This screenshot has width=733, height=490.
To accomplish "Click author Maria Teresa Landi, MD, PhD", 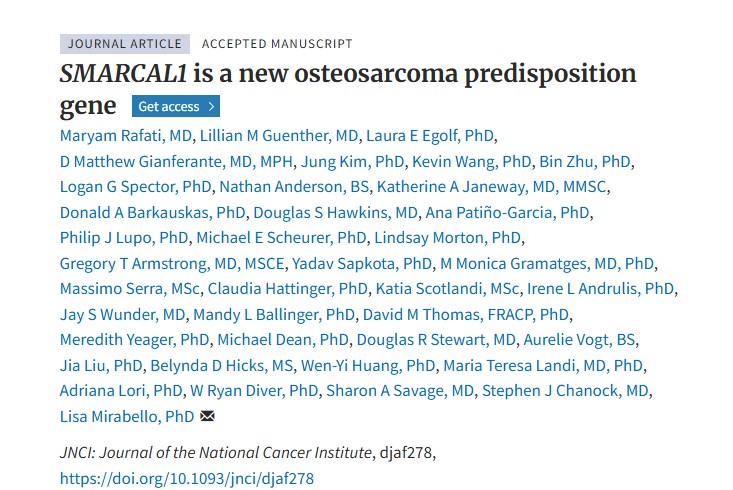I will pyautogui.click(x=543, y=365).
